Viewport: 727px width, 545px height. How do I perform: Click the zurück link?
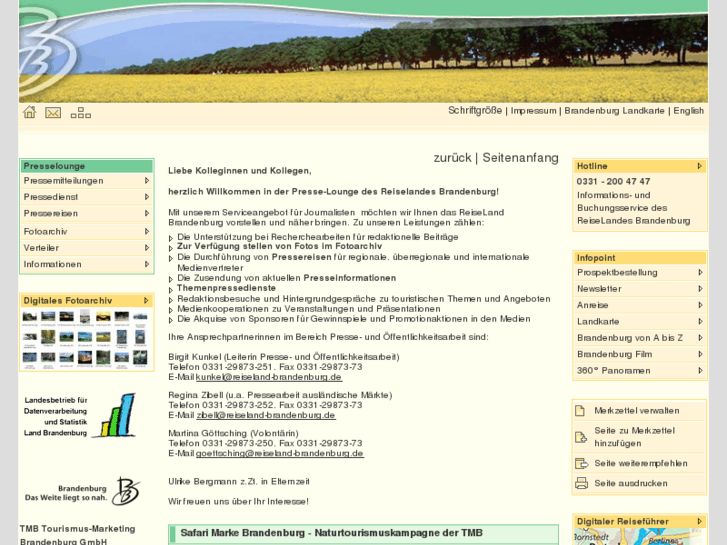tap(452, 158)
